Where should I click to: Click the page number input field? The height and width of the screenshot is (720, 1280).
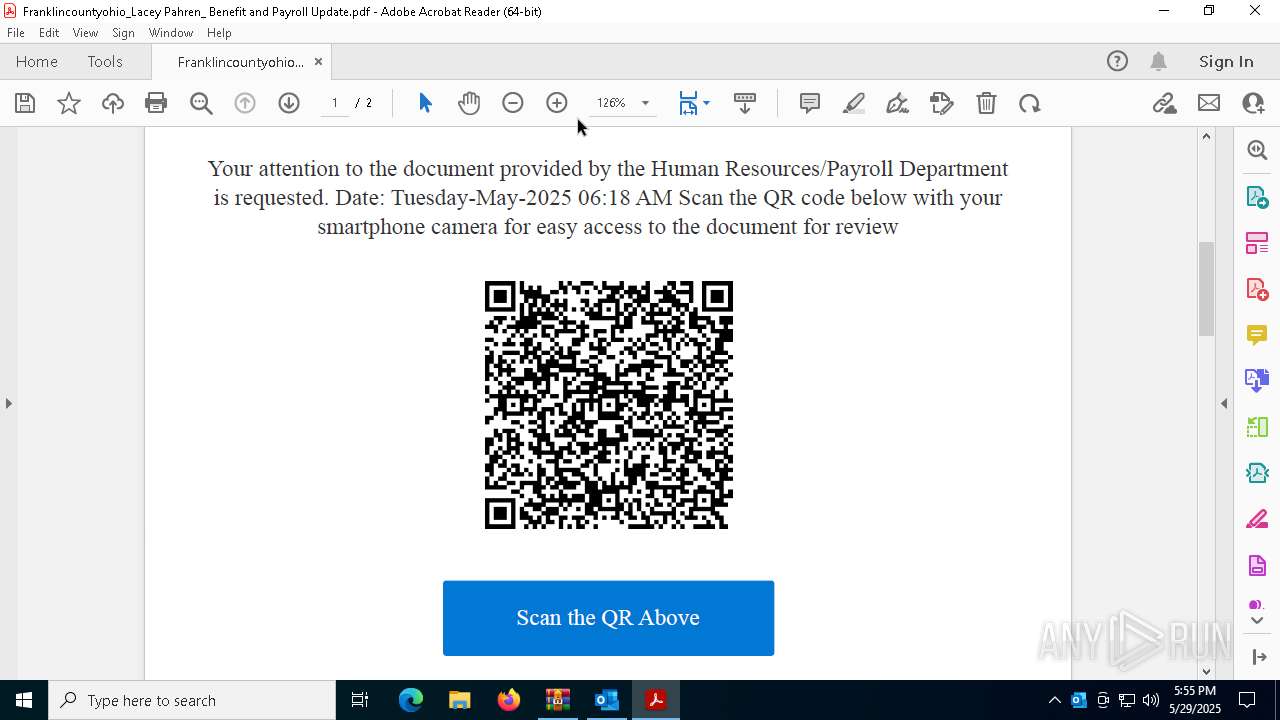pyautogui.click(x=335, y=103)
